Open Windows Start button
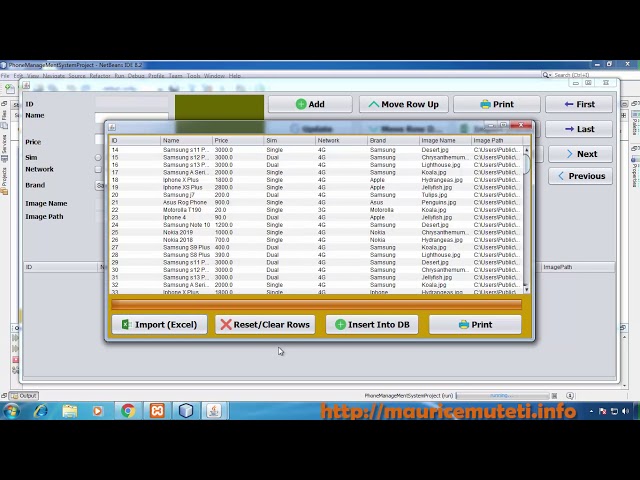 11,411
